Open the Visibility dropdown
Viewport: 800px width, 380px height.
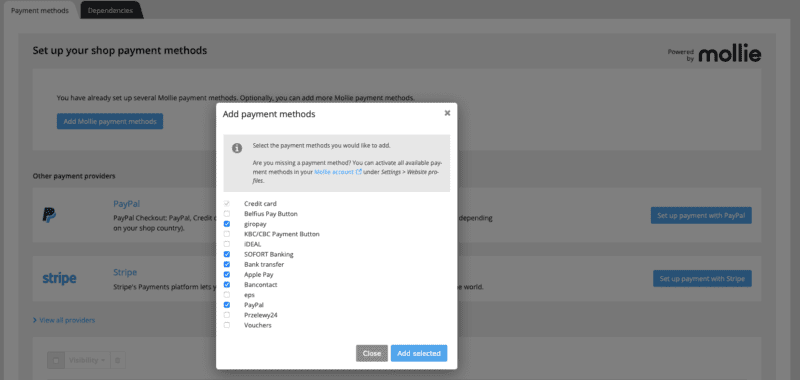point(87,360)
